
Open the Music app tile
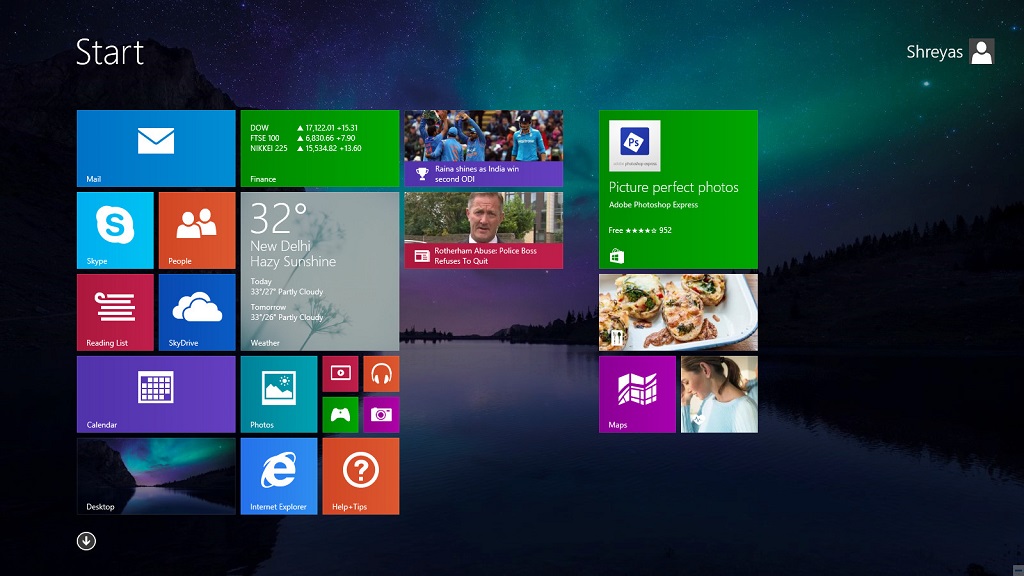click(381, 374)
